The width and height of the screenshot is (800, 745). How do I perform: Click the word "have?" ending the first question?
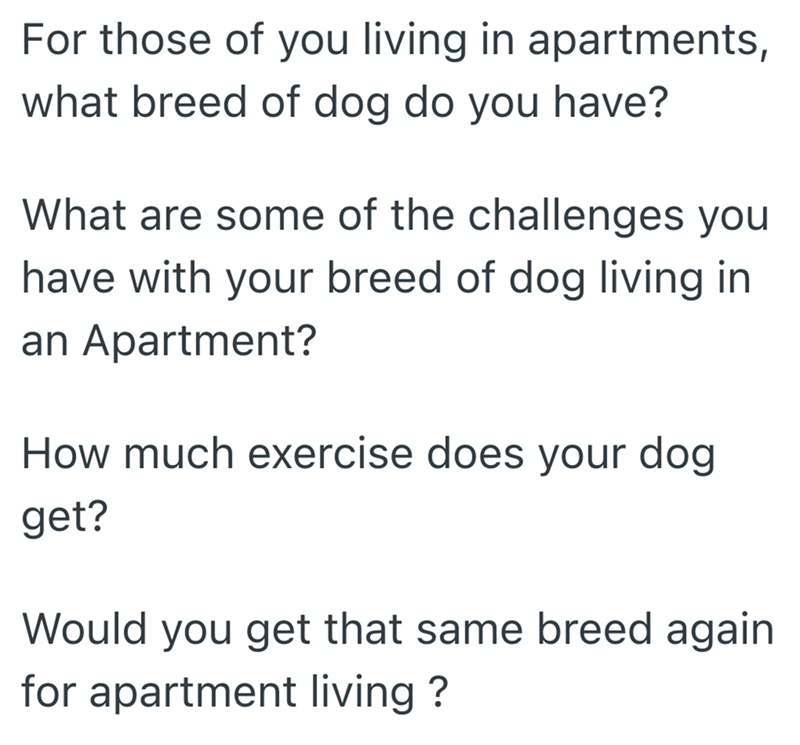pos(611,102)
